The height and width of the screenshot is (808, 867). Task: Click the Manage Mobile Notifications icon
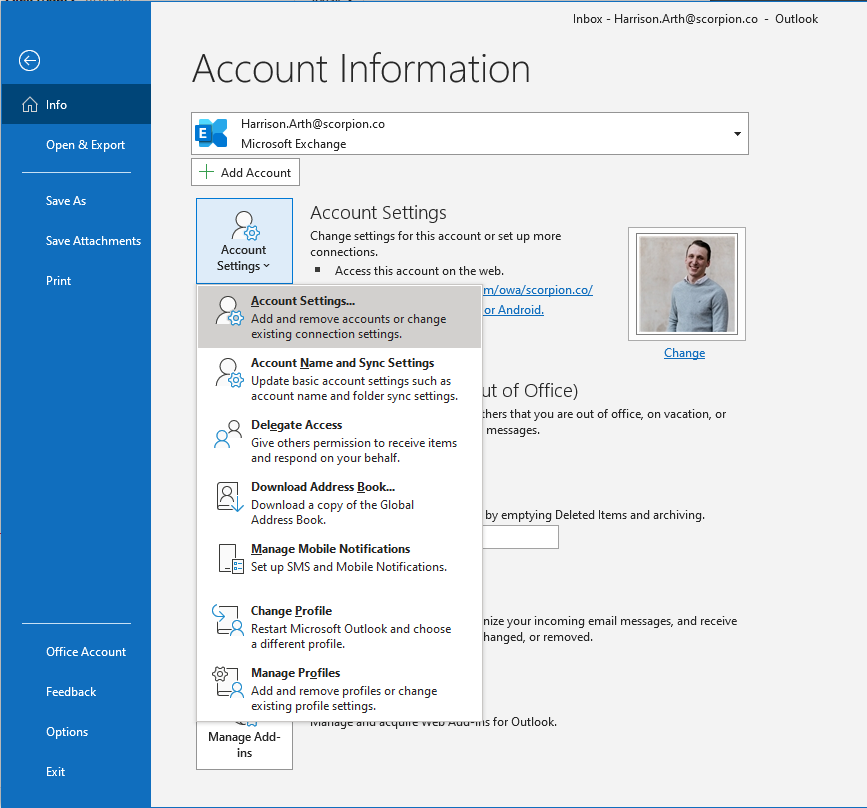click(x=231, y=559)
